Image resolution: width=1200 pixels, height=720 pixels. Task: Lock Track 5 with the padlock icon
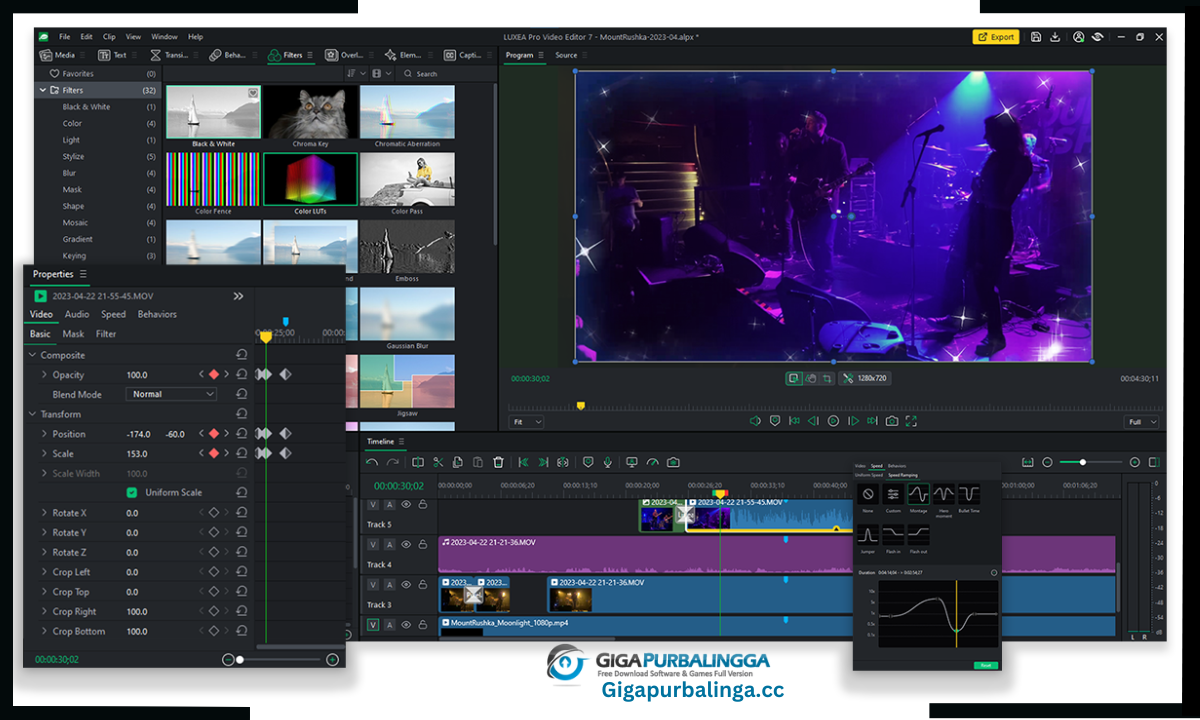[x=422, y=504]
